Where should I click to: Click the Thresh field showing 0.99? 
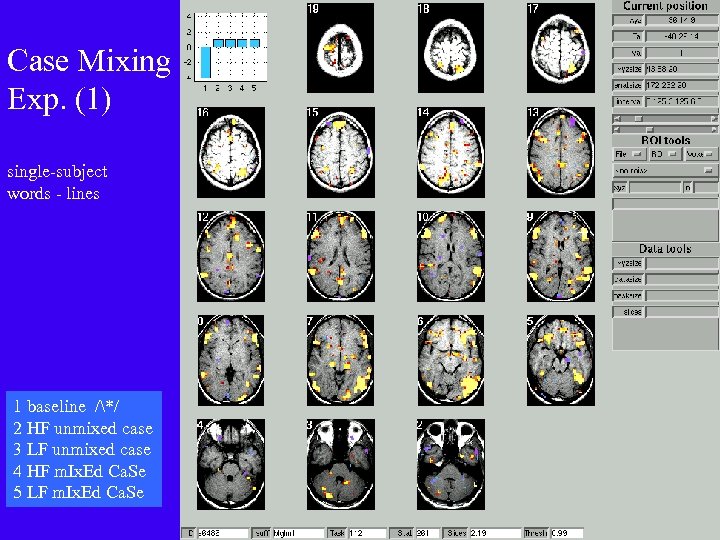point(567,533)
